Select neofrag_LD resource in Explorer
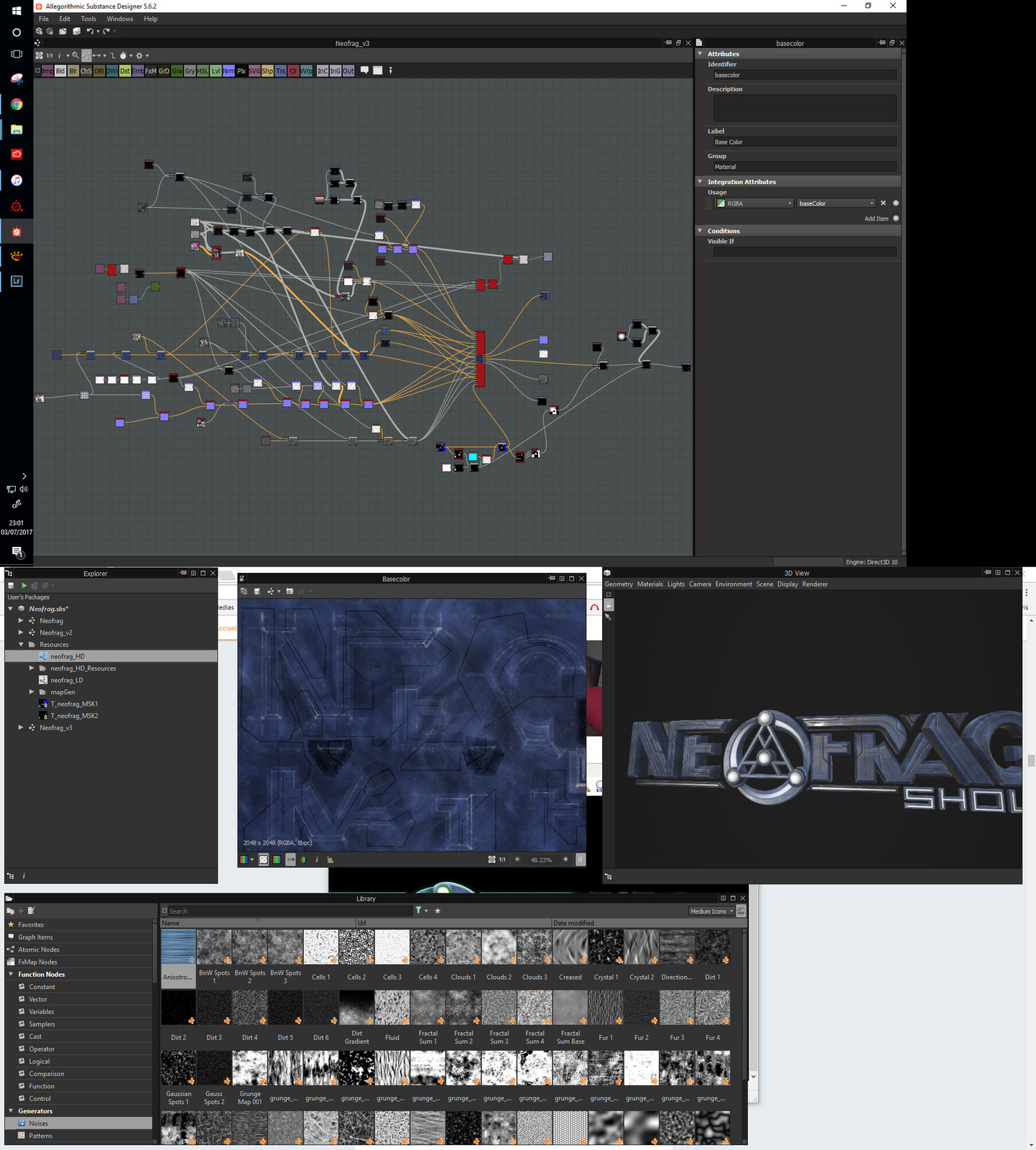1036x1150 pixels. 67,680
